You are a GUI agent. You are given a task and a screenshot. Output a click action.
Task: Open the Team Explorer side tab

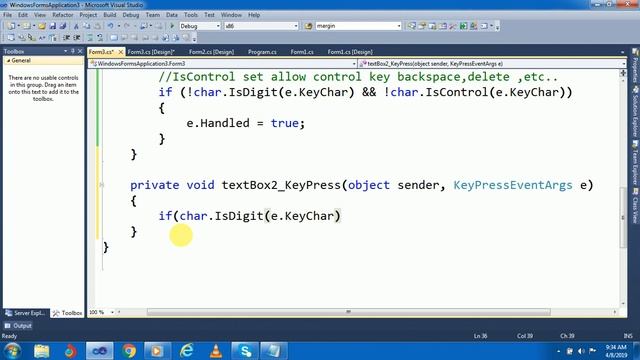click(635, 162)
